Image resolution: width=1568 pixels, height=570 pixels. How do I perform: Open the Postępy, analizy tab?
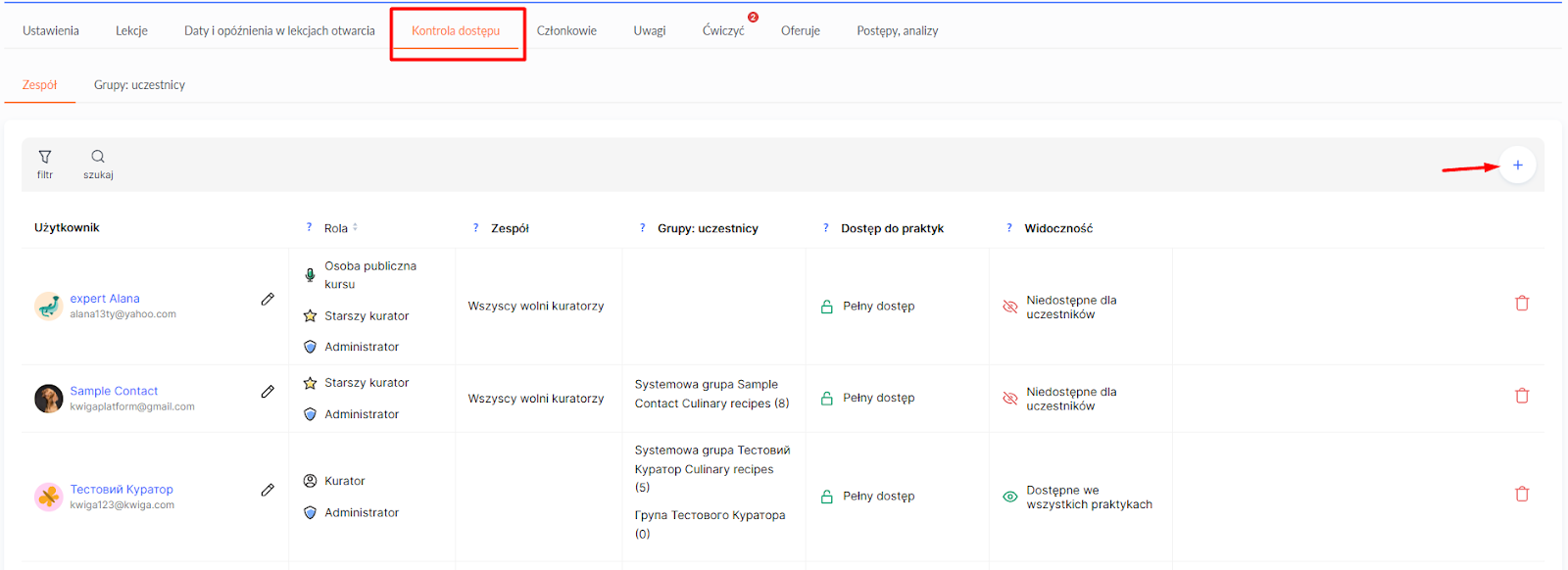[898, 30]
